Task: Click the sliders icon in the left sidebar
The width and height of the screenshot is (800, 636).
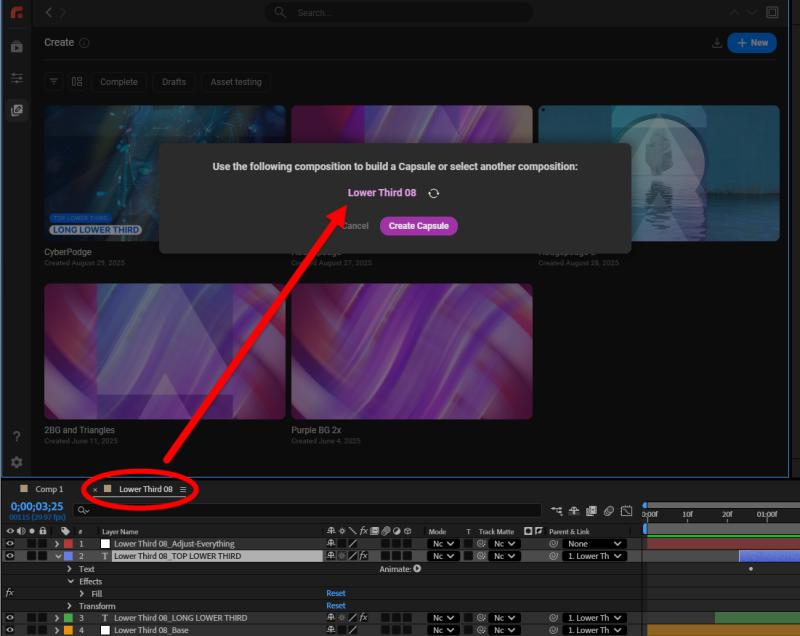Action: (x=16, y=77)
